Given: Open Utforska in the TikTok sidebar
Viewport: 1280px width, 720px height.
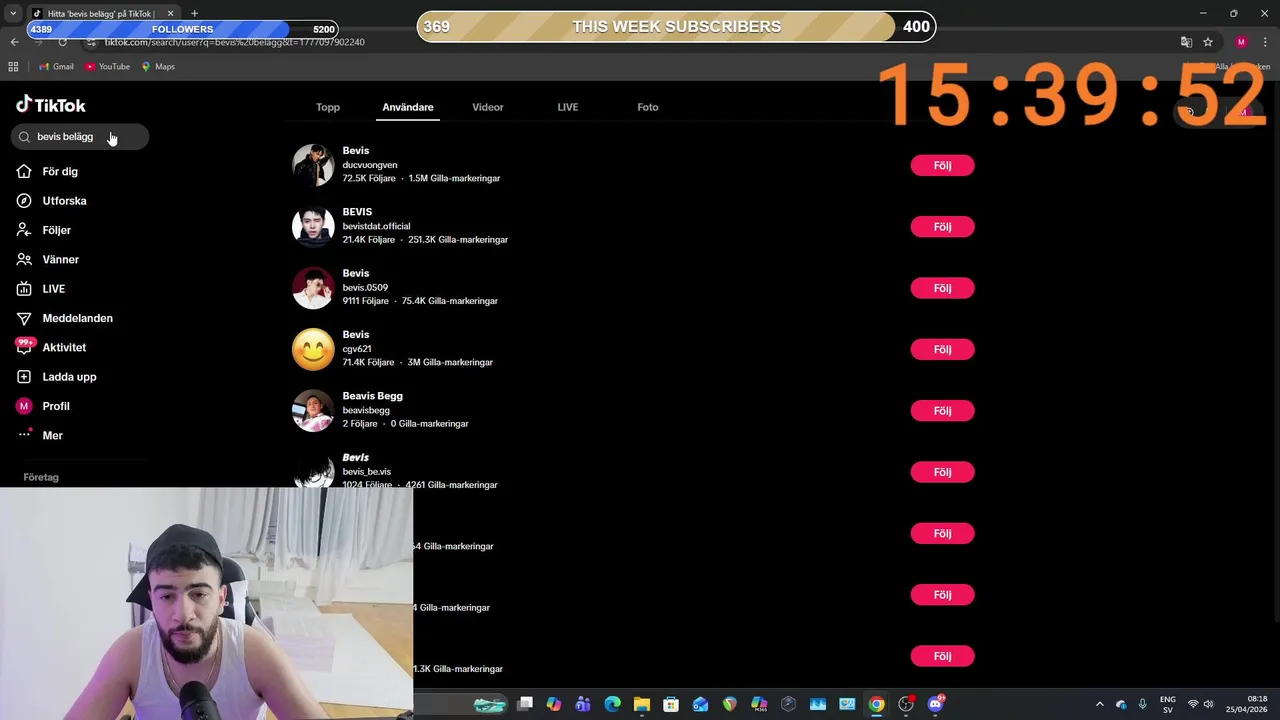Looking at the screenshot, I should [x=51, y=201].
